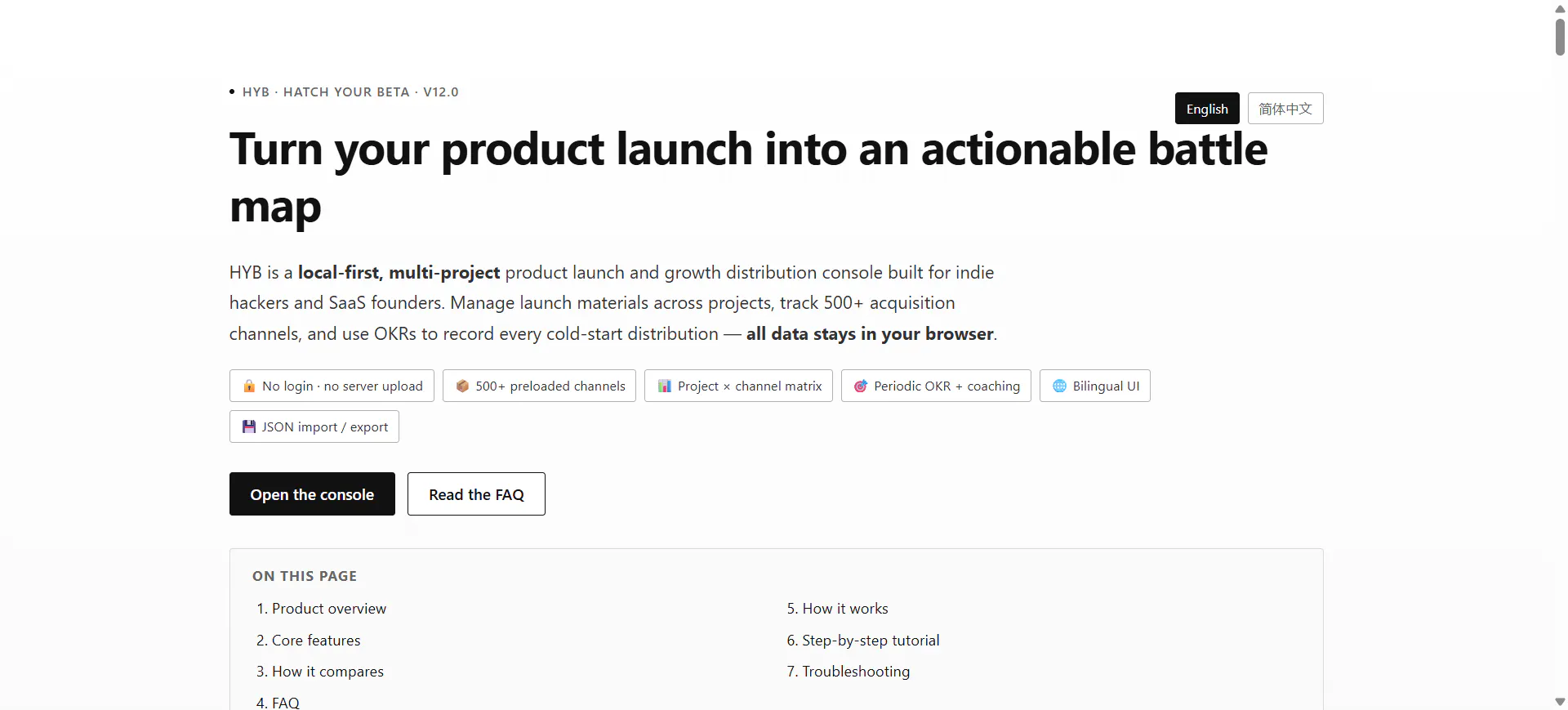1568x710 pixels.
Task: Open the Step-by-step tutorial link
Action: pyautogui.click(x=863, y=641)
